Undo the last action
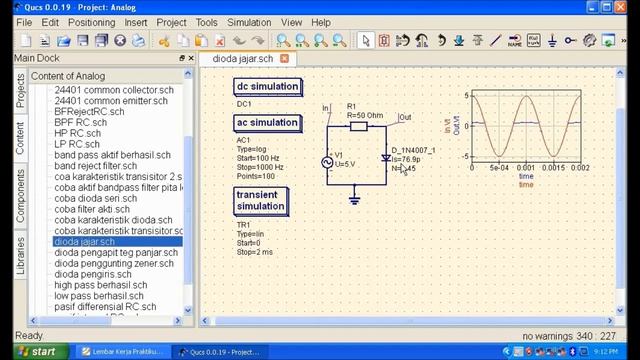 coord(239,40)
